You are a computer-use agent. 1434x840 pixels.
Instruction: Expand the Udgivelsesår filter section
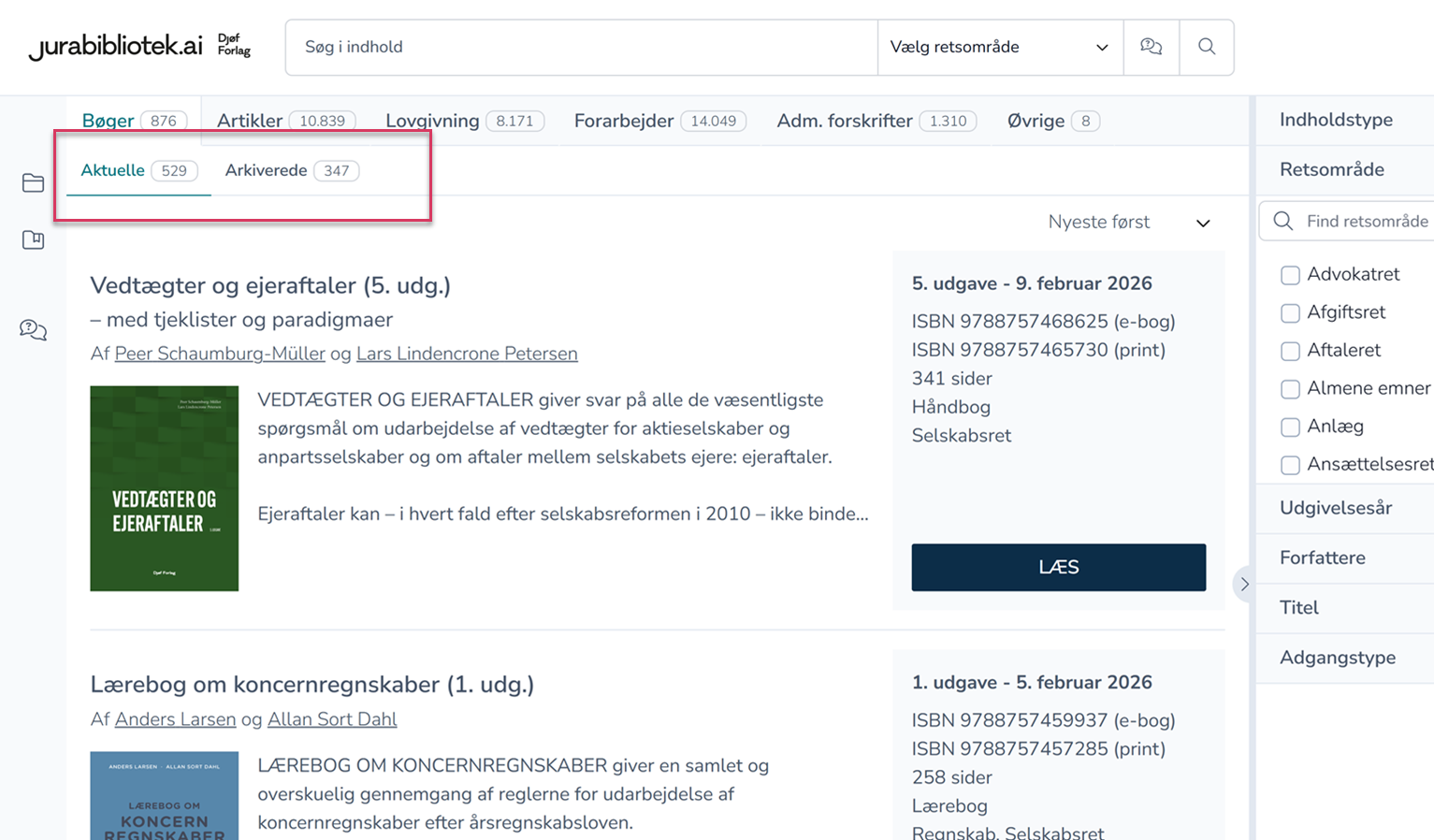1336,508
